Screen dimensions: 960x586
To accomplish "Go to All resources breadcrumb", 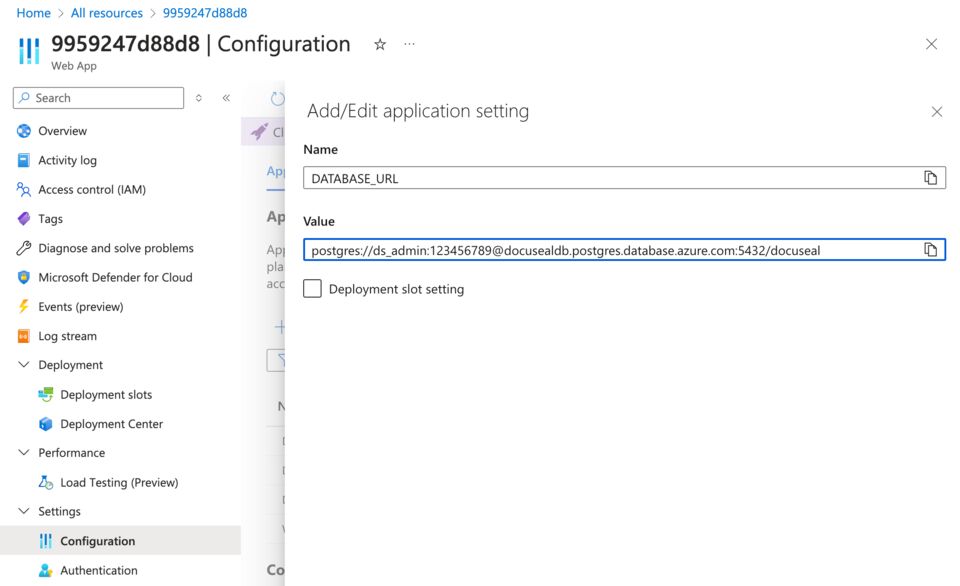I will pos(107,13).
